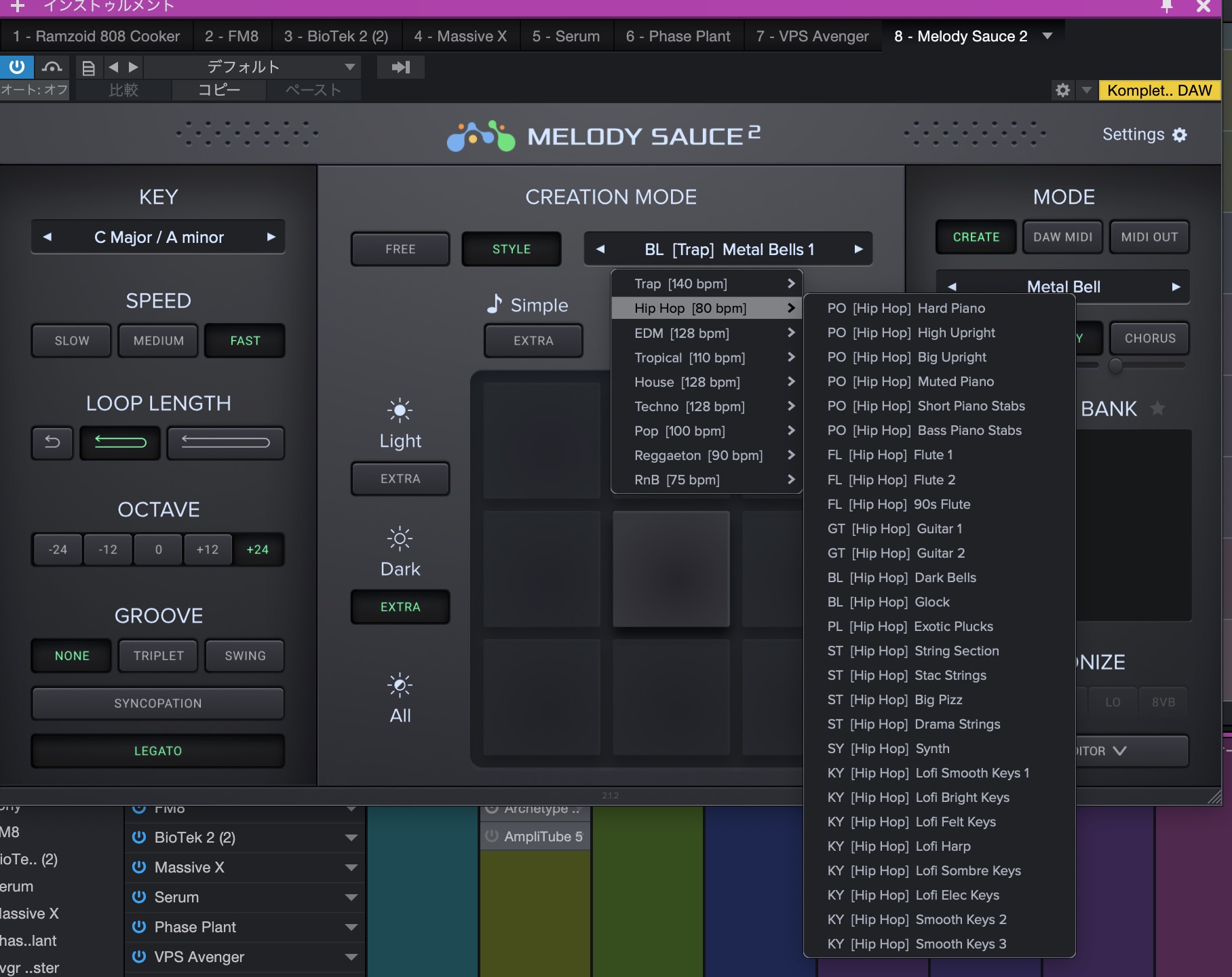Click the Komplet.. DAW label field
Image resolution: width=1232 pixels, height=977 pixels.
(x=1159, y=90)
